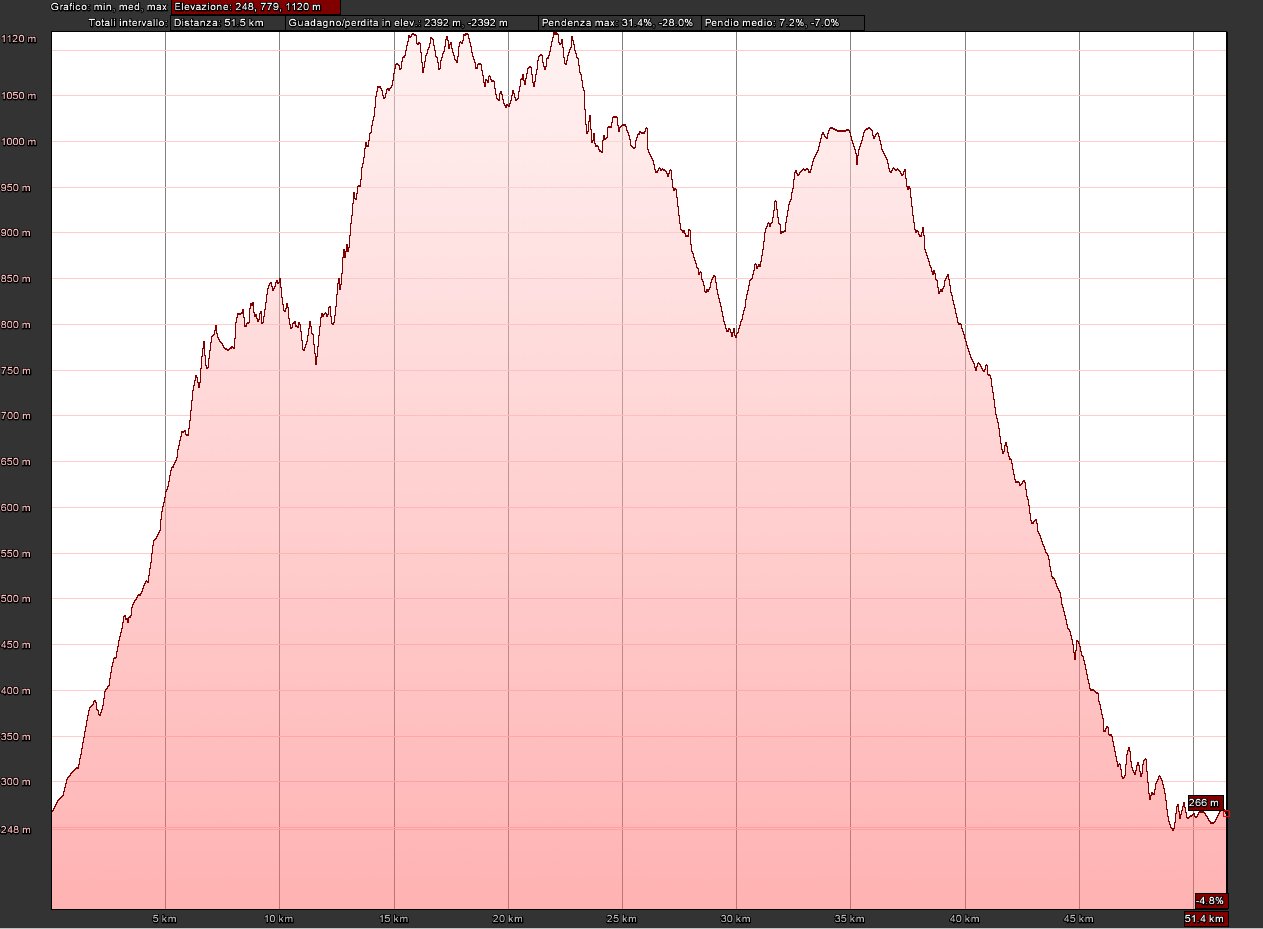Viewport: 1263px width, 929px height.
Task: Click the 266 m elevation tooltip
Action: pos(1204,803)
